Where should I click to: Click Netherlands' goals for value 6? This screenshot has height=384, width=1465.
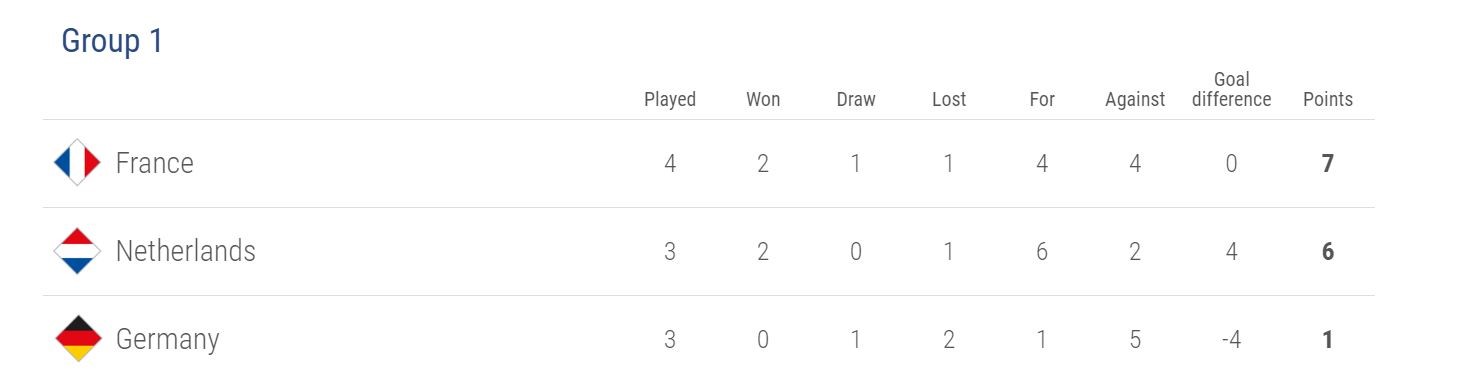1042,251
